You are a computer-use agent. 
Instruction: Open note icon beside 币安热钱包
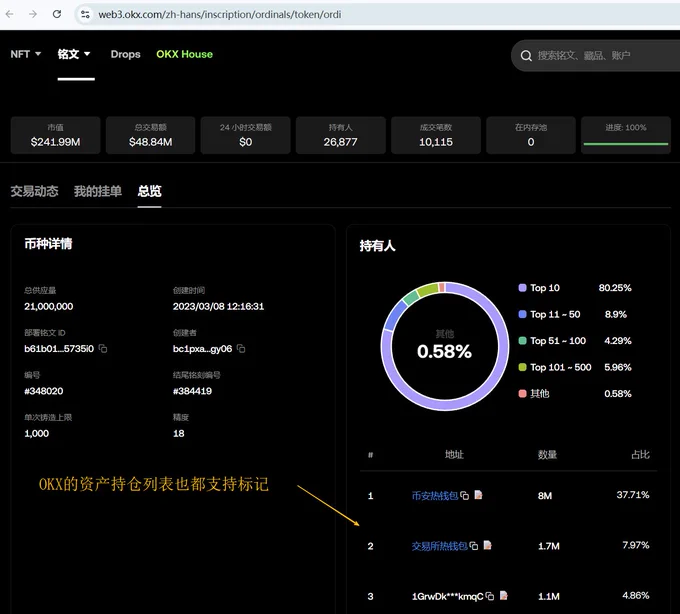pos(478,495)
